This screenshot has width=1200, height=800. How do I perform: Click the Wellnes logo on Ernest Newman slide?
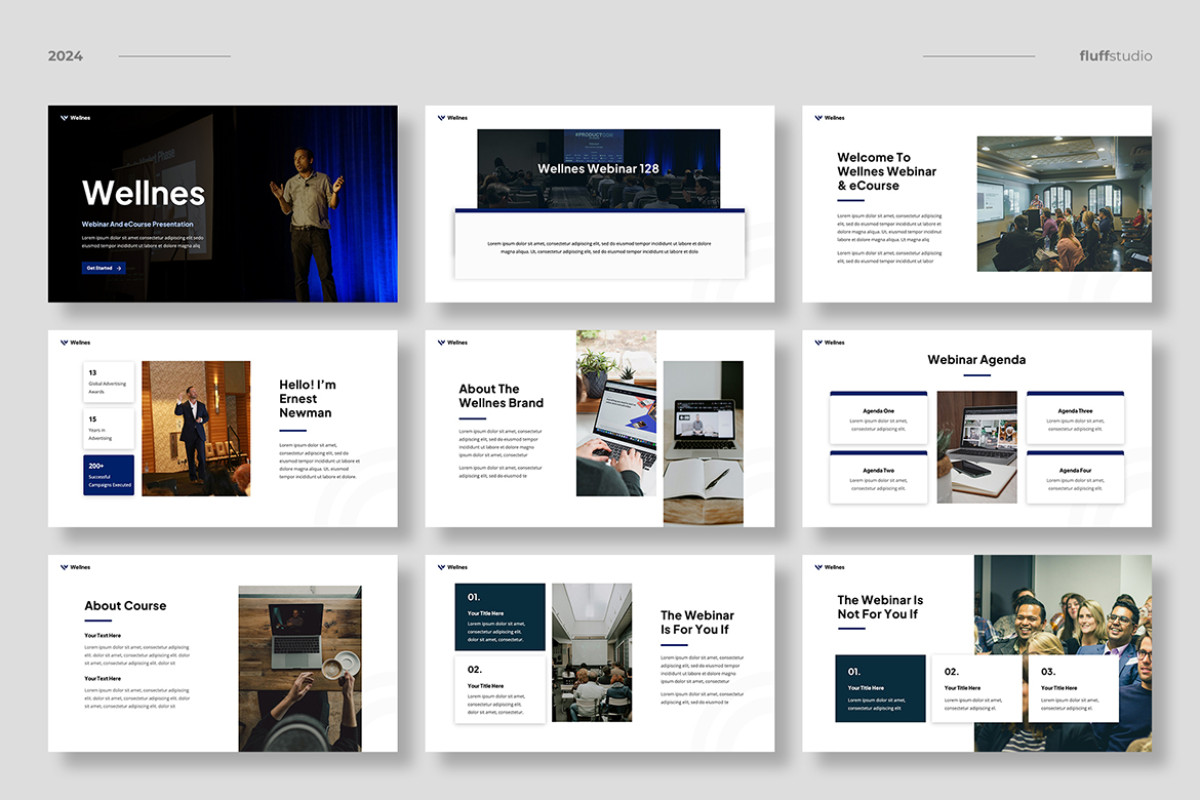75,343
